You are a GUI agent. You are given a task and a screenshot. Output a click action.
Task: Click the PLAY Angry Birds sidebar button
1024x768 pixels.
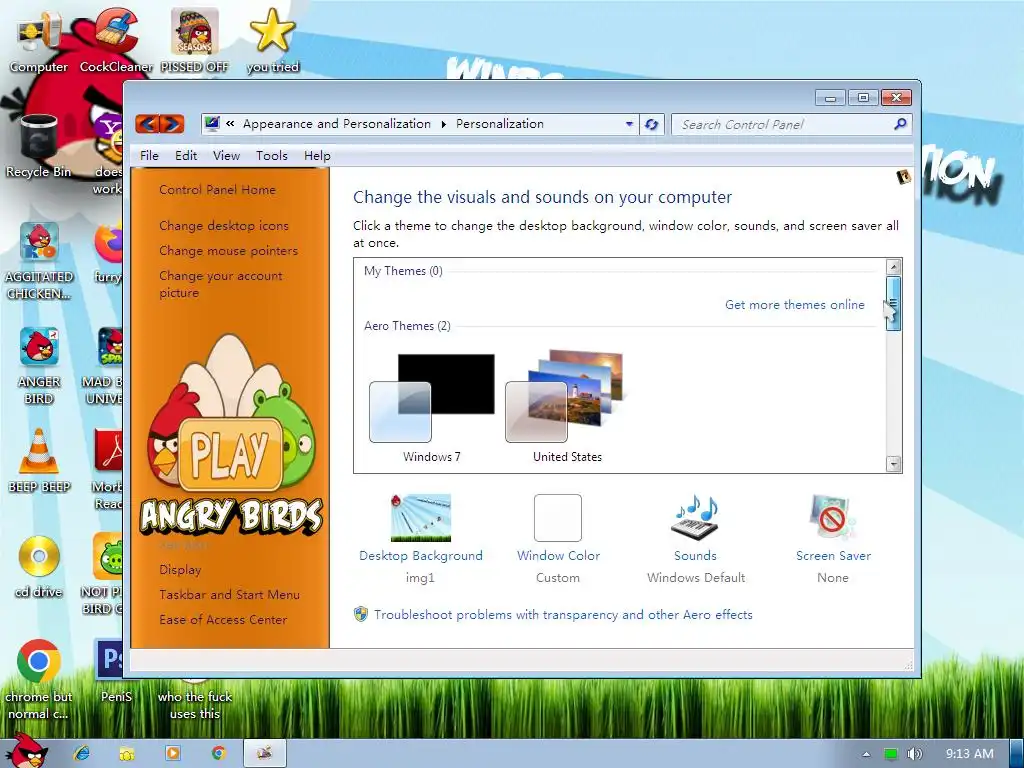pos(230,455)
